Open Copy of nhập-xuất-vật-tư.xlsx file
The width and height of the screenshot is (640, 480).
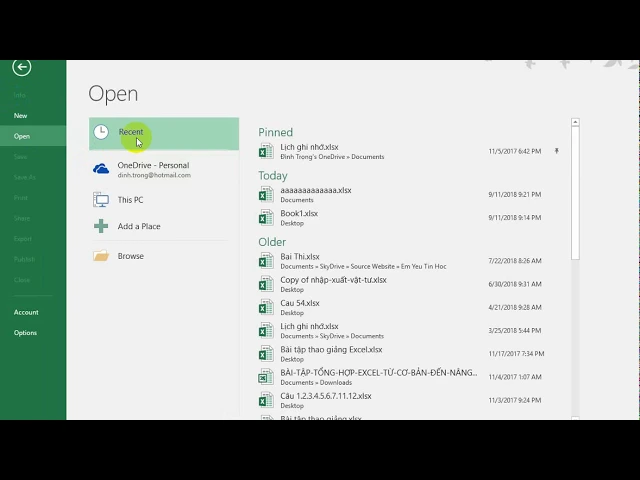333,280
